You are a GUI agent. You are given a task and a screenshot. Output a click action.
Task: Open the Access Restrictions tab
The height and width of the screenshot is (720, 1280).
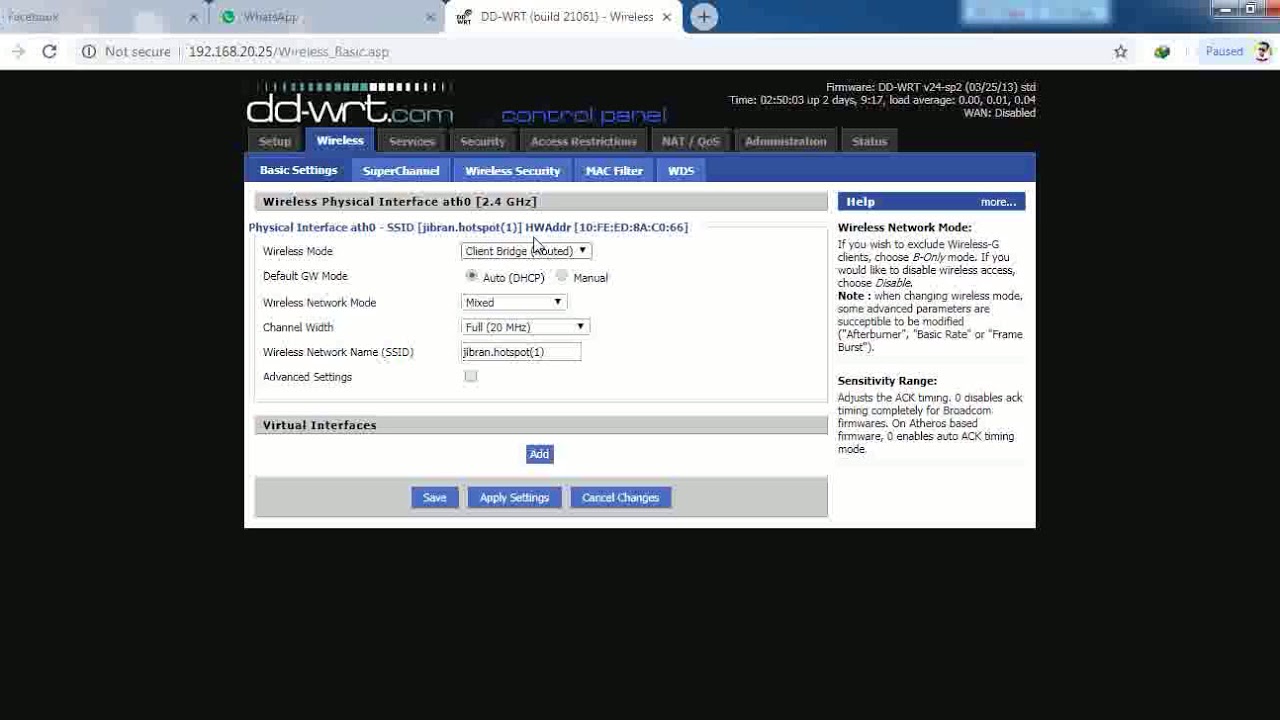click(x=584, y=141)
